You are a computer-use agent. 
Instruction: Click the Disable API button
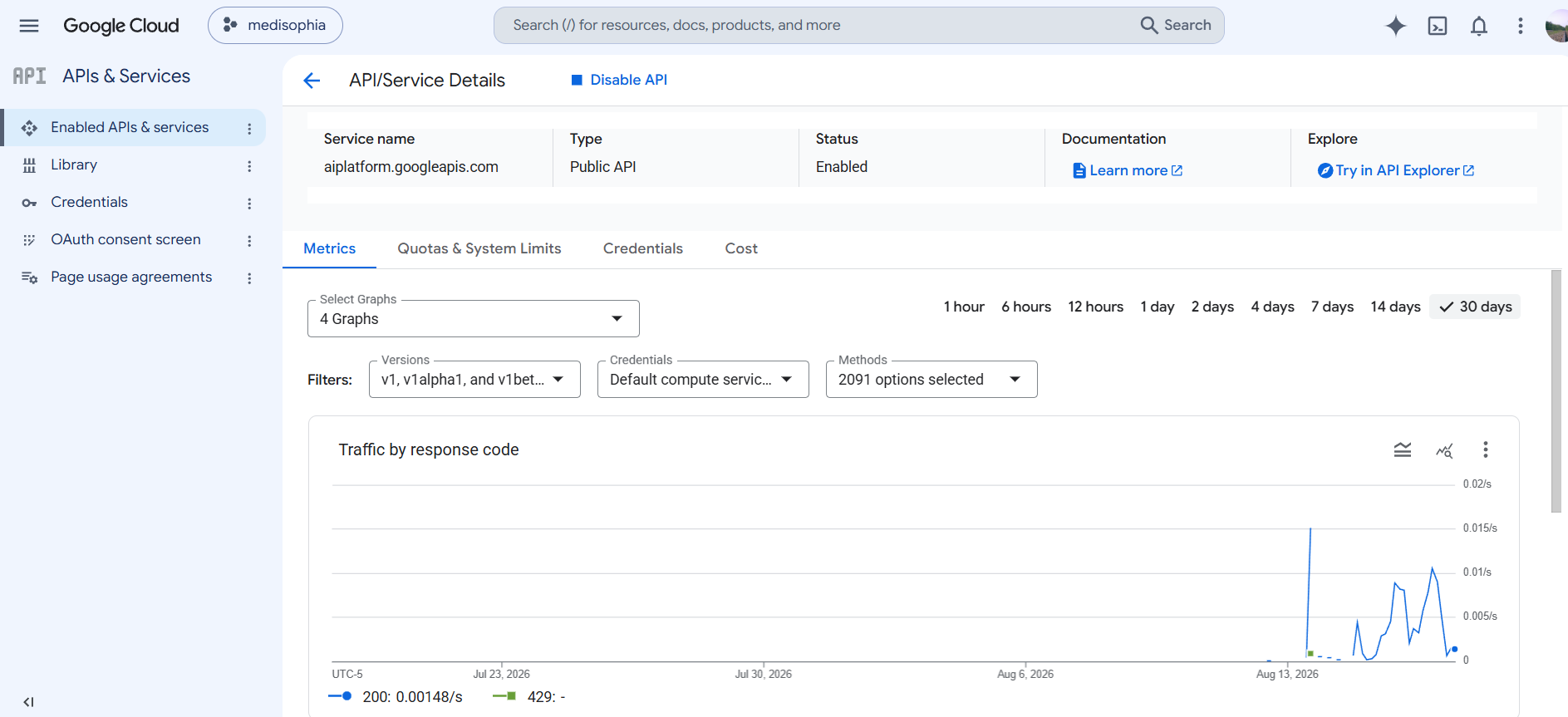[619, 80]
